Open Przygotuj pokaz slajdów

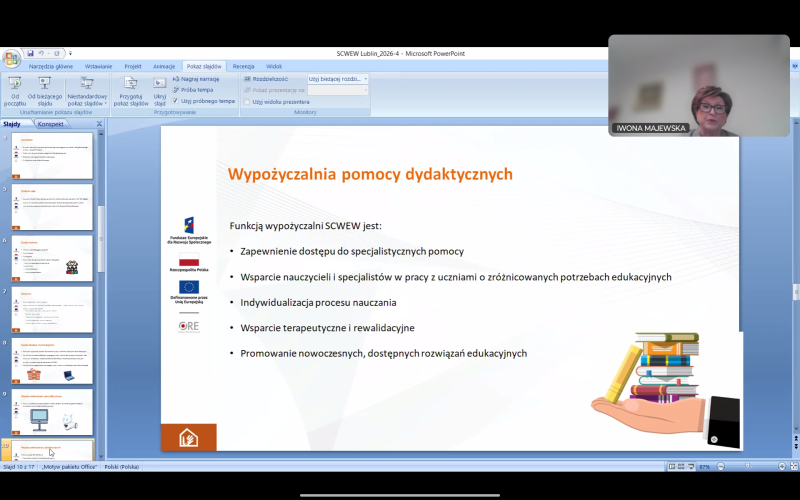point(130,89)
